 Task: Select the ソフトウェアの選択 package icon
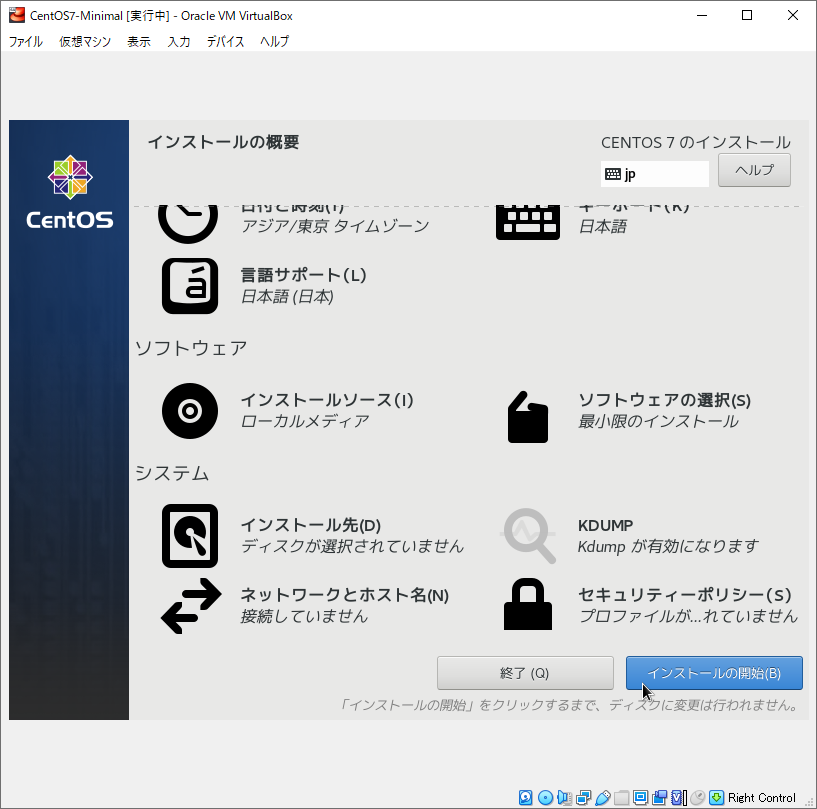click(528, 416)
